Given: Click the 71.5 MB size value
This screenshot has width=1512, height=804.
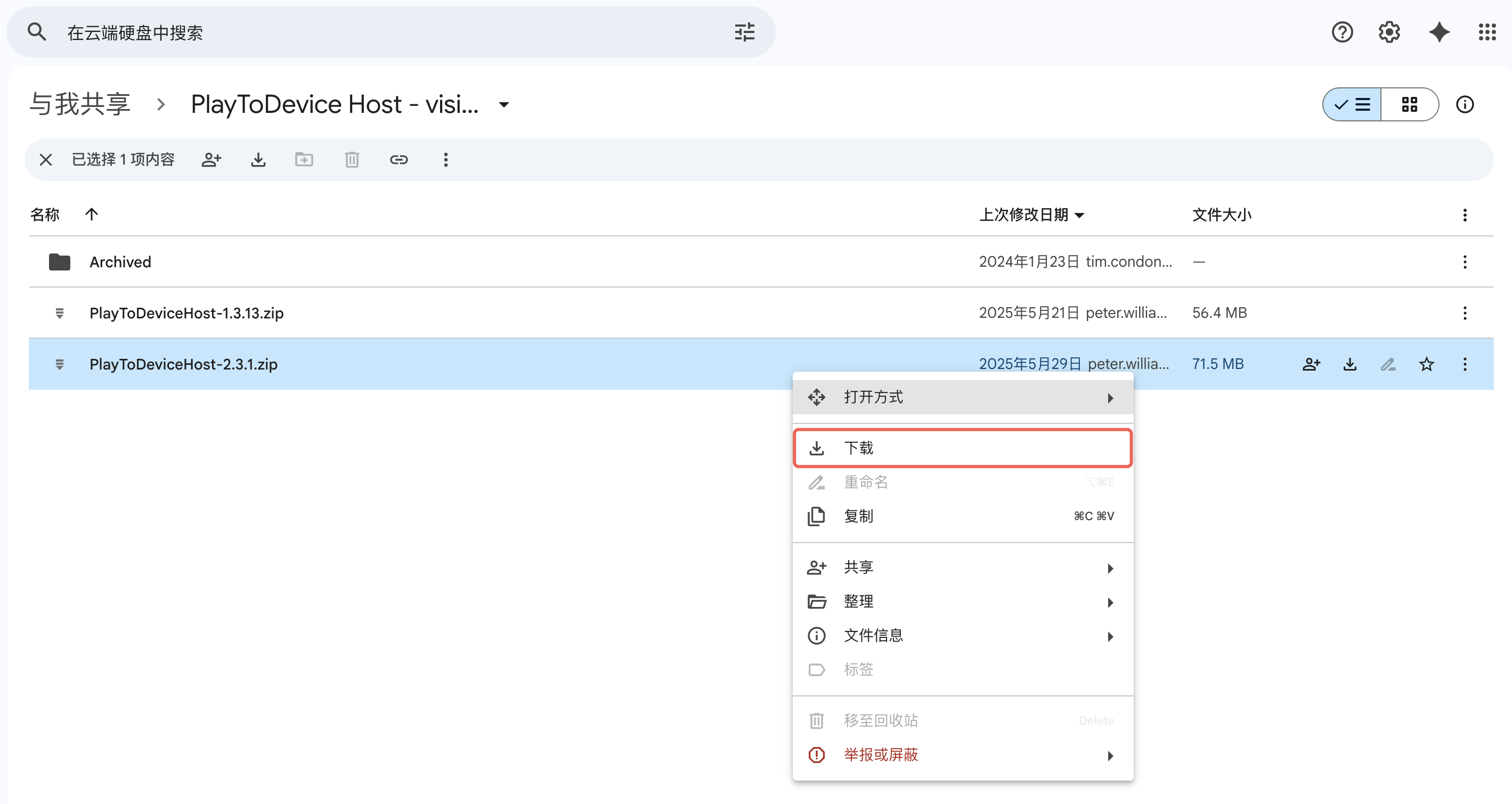Looking at the screenshot, I should [1217, 364].
